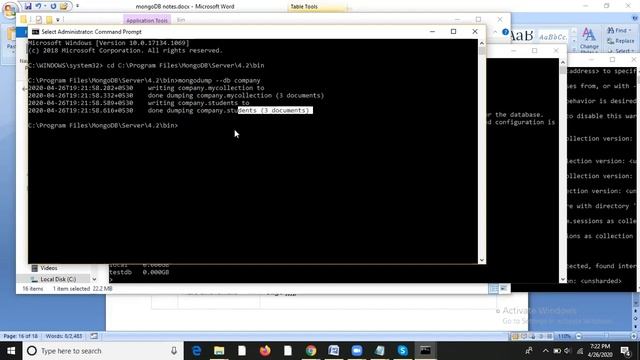Image resolution: width=640 pixels, height=360 pixels.
Task: Click the '1 item selected 22.2 MB' status text
Action: pos(82,289)
